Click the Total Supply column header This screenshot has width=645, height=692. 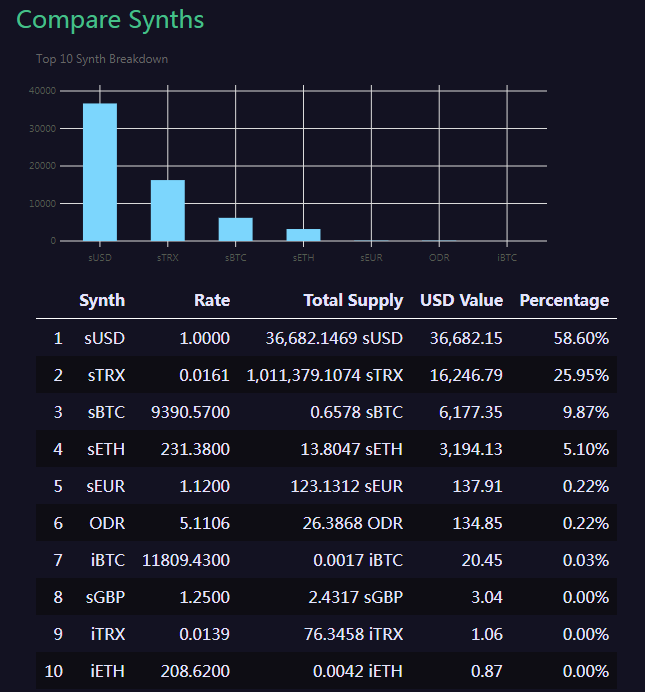point(353,301)
